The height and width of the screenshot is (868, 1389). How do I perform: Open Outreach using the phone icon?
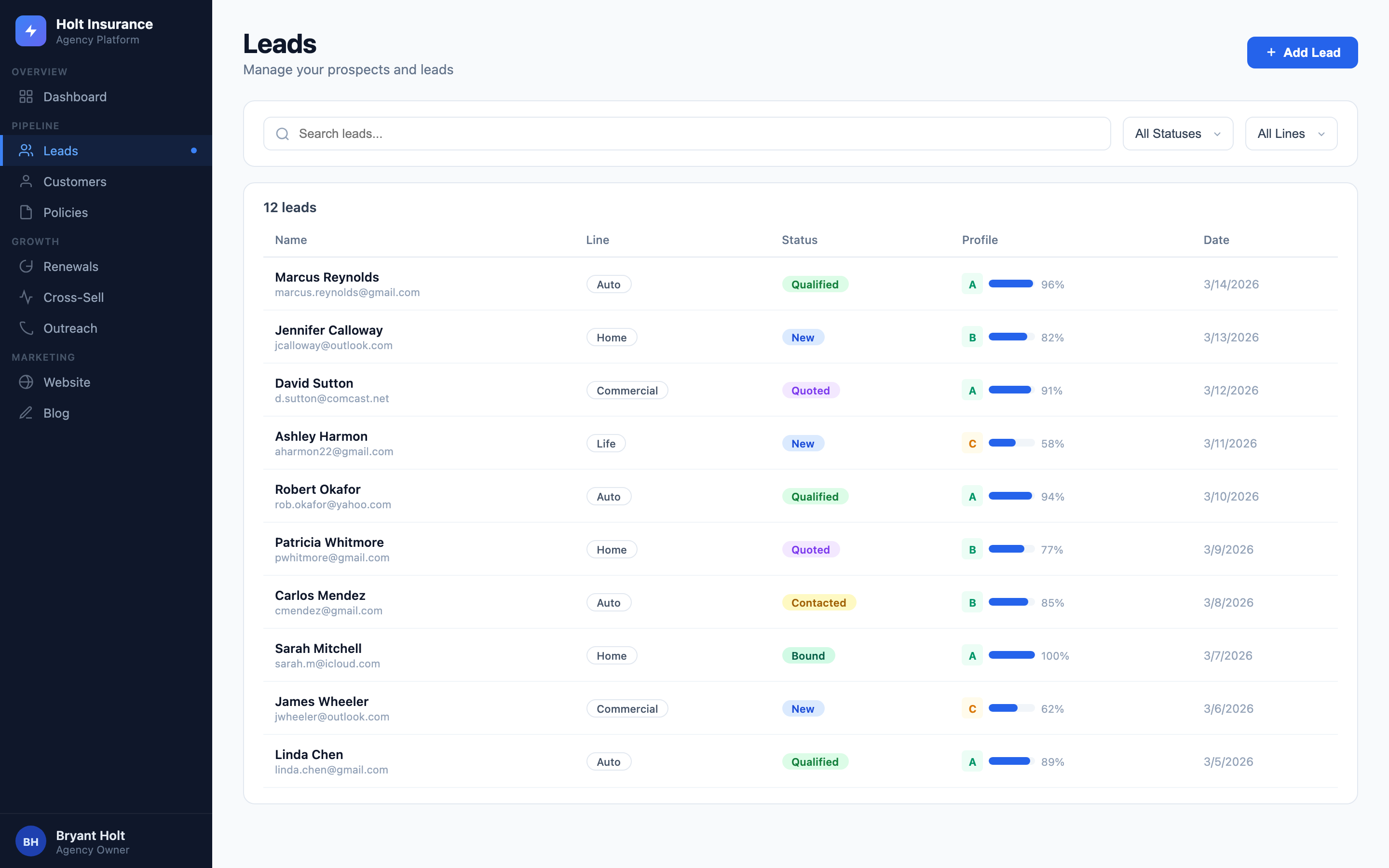coord(26,328)
